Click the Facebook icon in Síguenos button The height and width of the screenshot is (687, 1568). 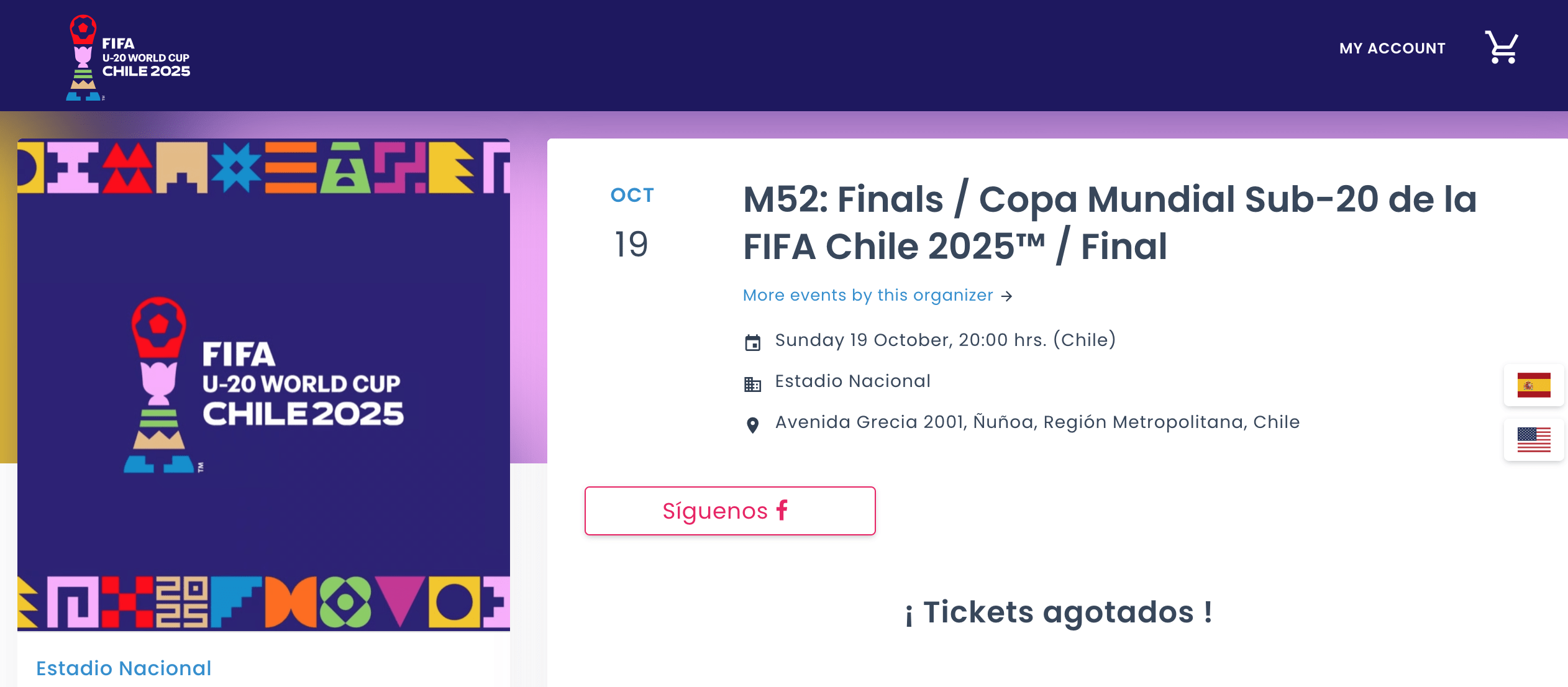point(782,510)
